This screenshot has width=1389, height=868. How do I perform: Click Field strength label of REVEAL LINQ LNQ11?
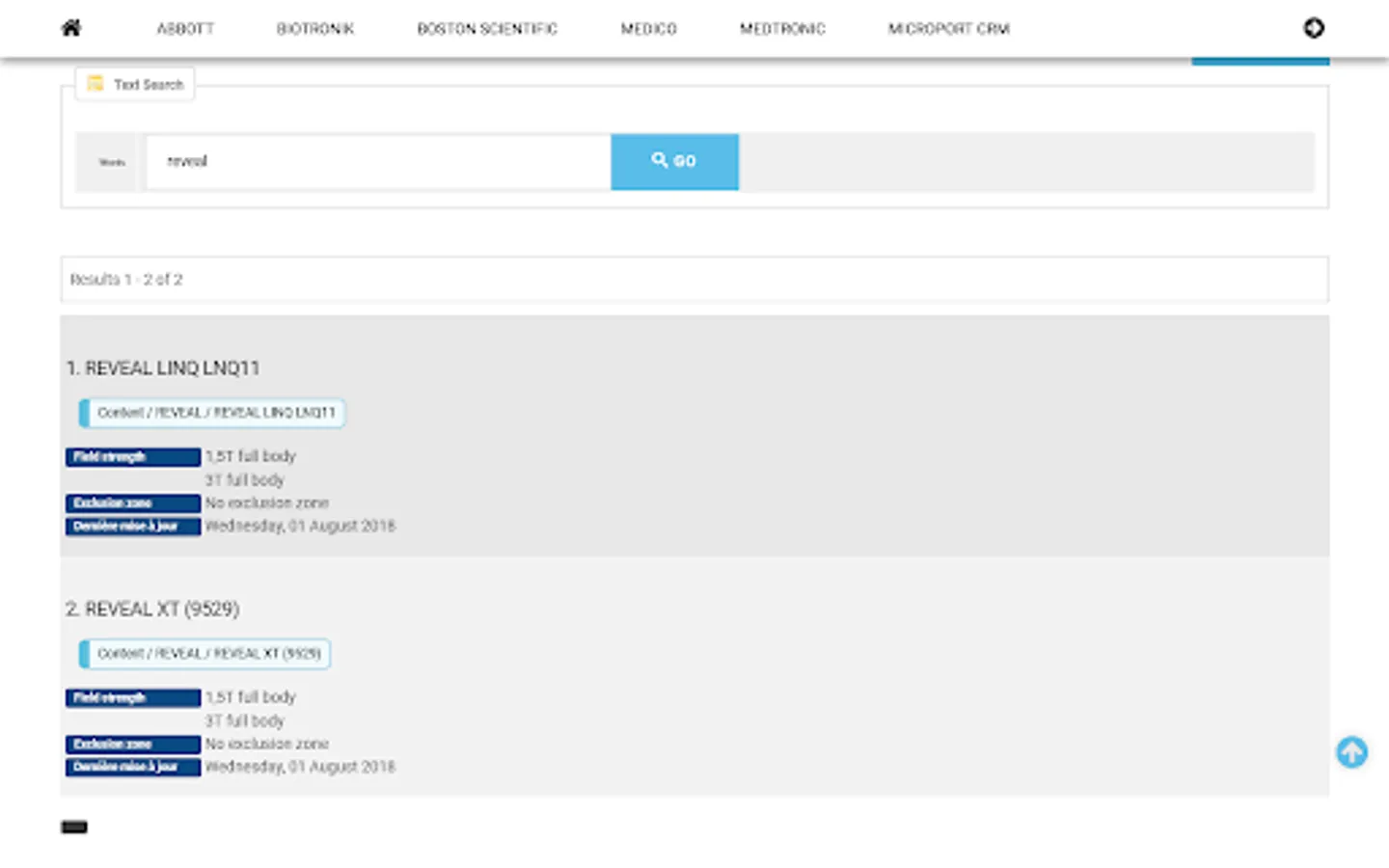[x=133, y=457]
